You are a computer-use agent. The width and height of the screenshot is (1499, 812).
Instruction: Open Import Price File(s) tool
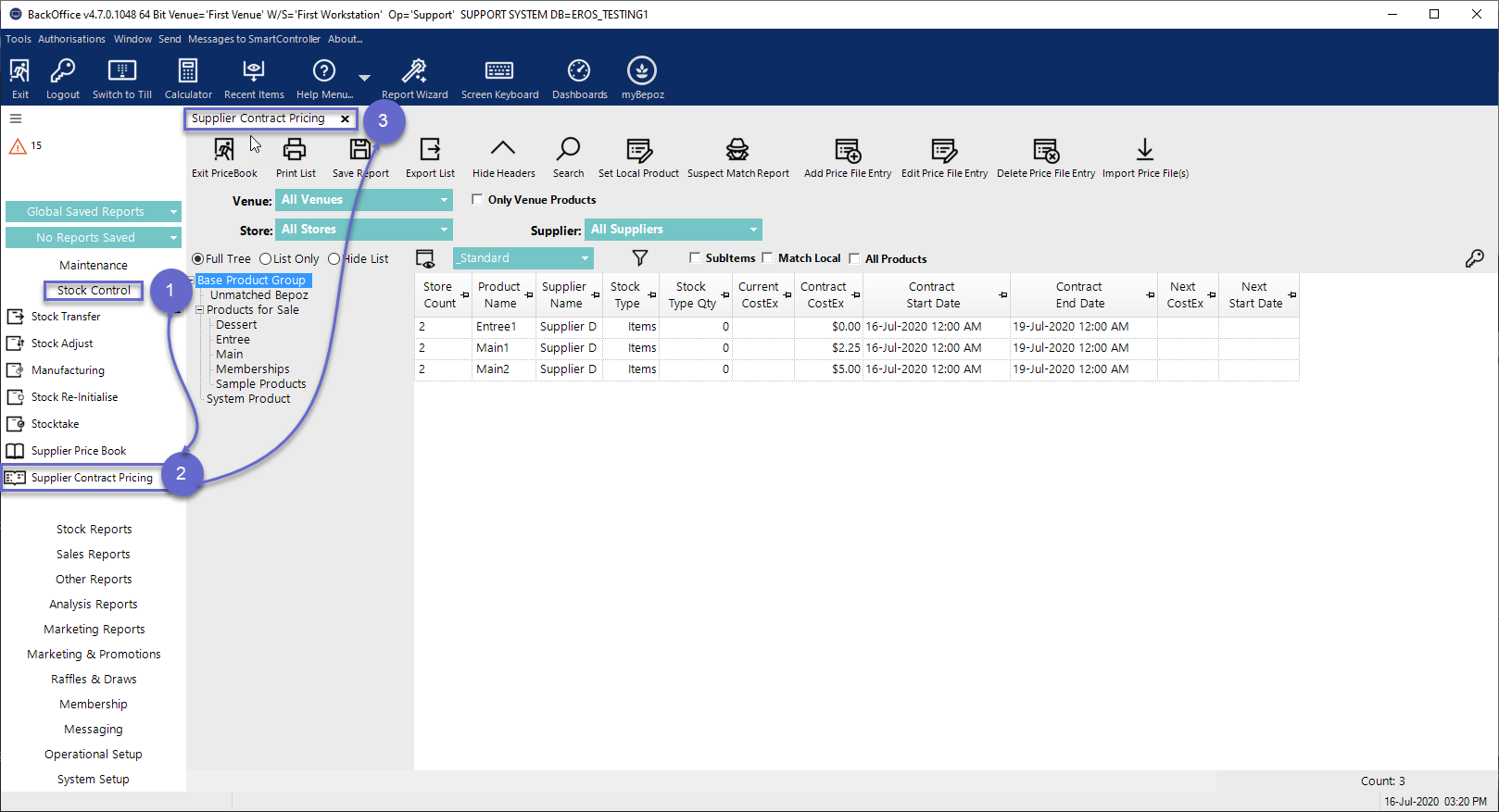(x=1144, y=151)
